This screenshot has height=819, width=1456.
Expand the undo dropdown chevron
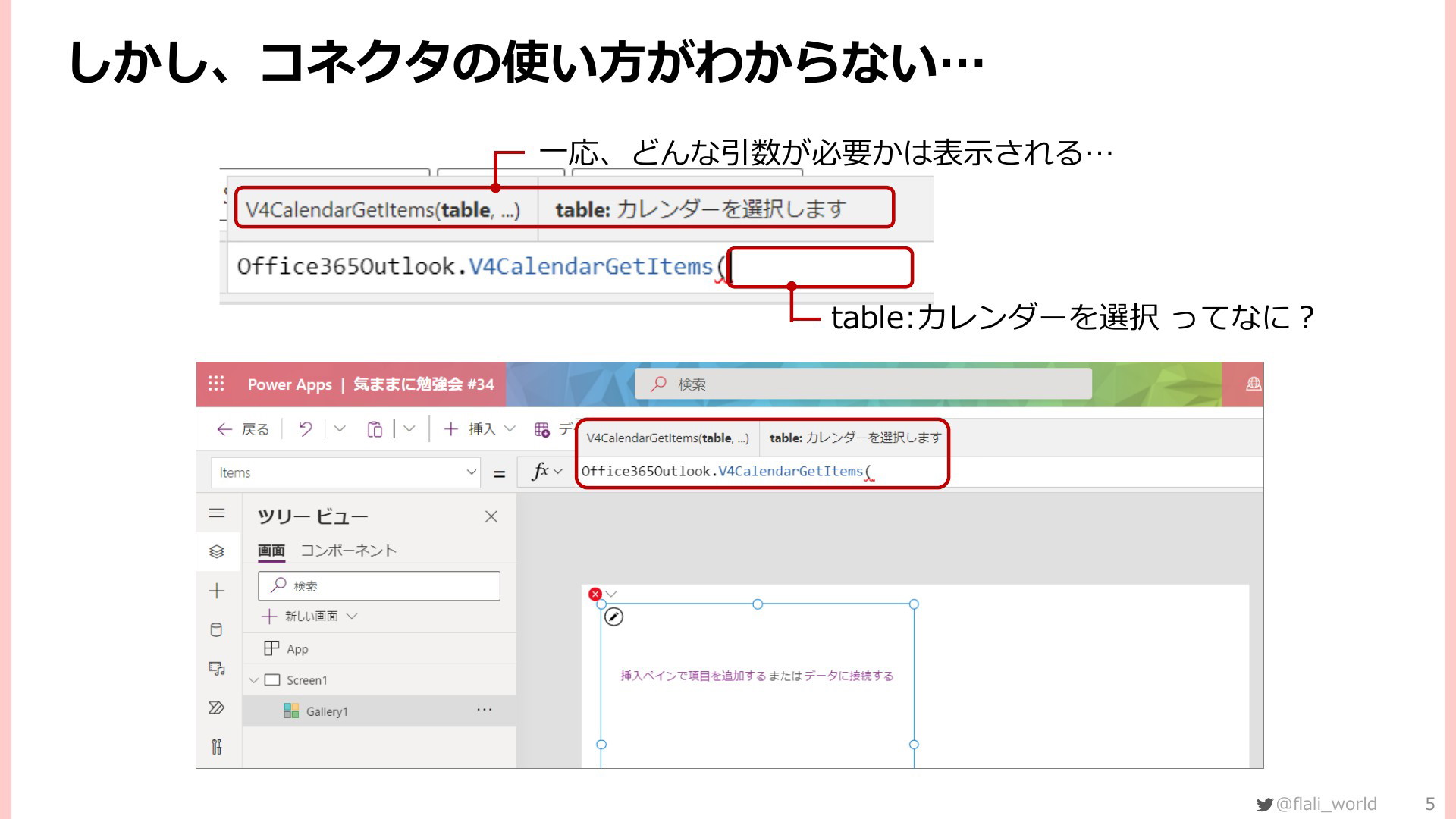(340, 429)
